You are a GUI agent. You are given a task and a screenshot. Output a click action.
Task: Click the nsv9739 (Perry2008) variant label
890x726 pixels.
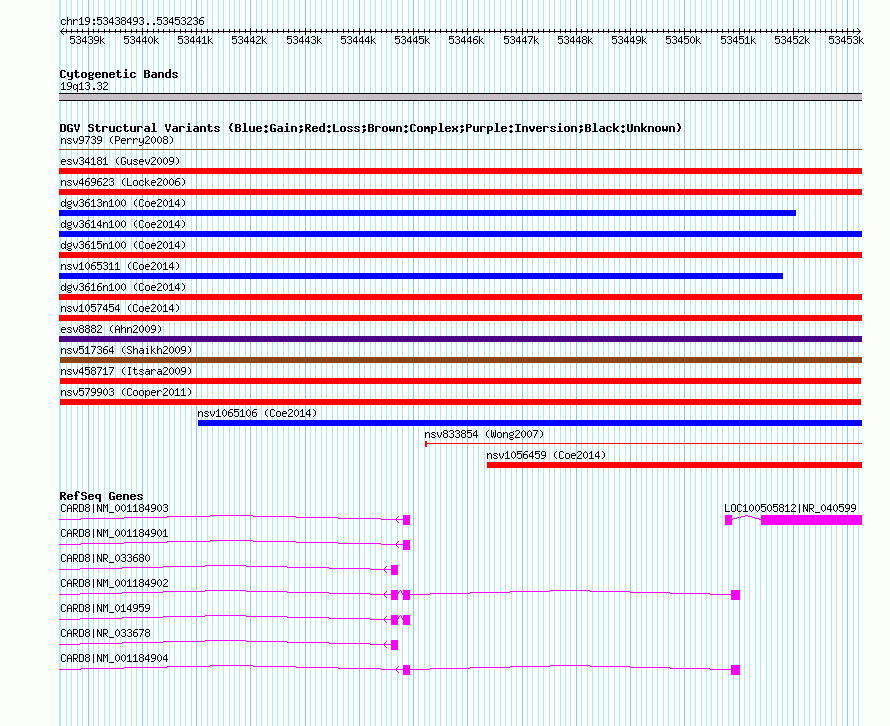117,140
